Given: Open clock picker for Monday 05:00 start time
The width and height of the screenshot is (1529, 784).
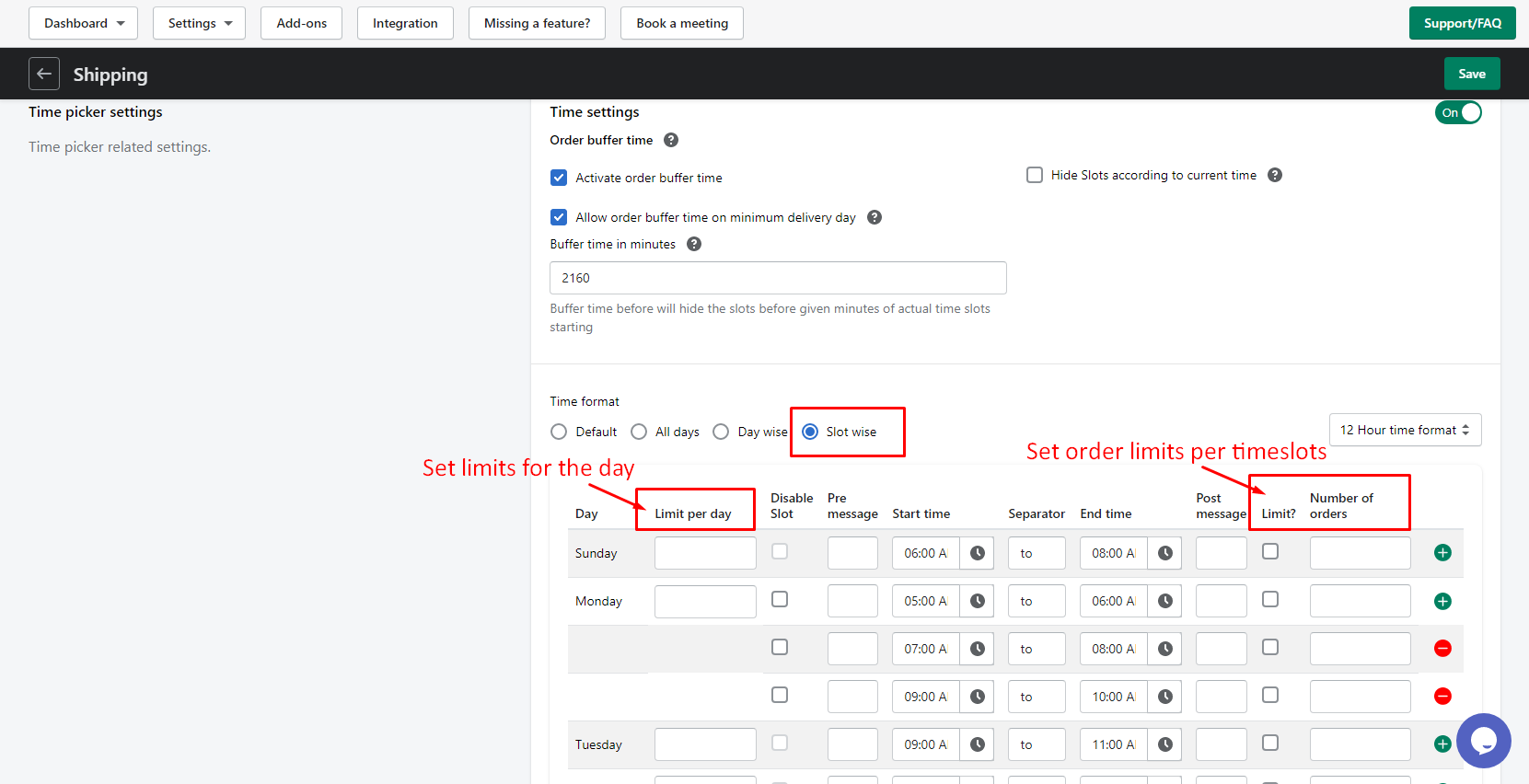Looking at the screenshot, I should (978, 601).
